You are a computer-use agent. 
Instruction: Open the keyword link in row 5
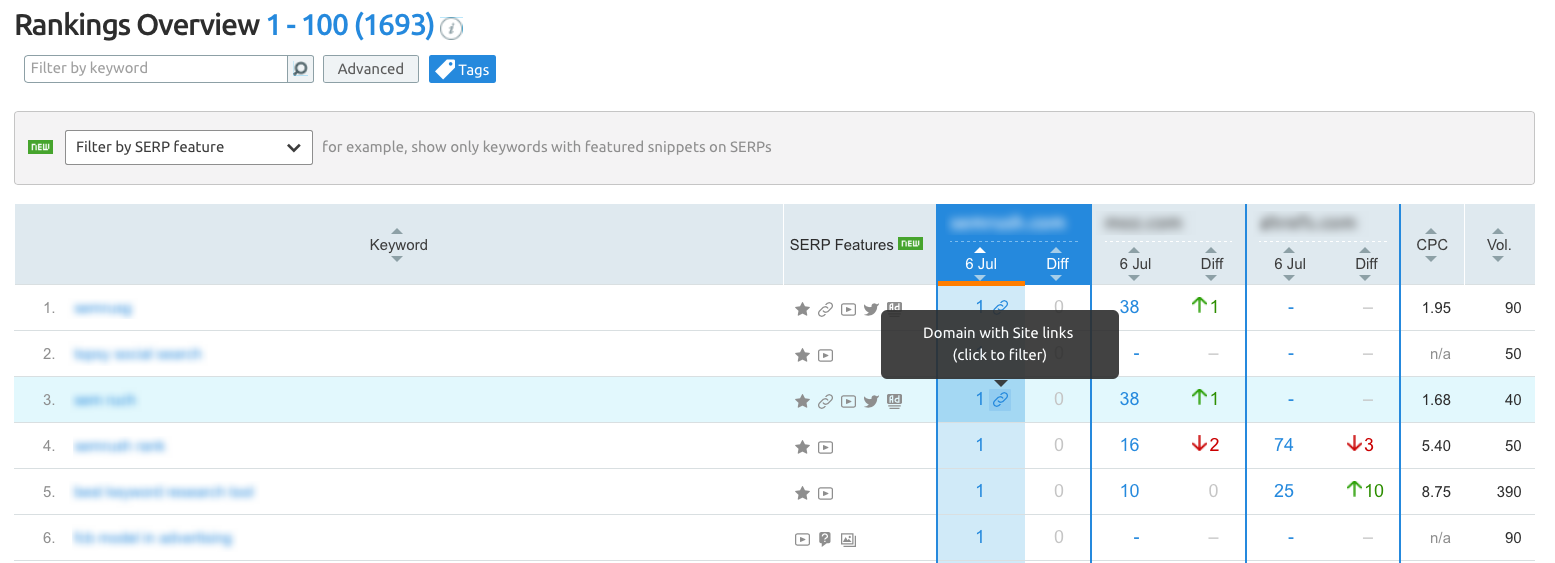point(164,492)
